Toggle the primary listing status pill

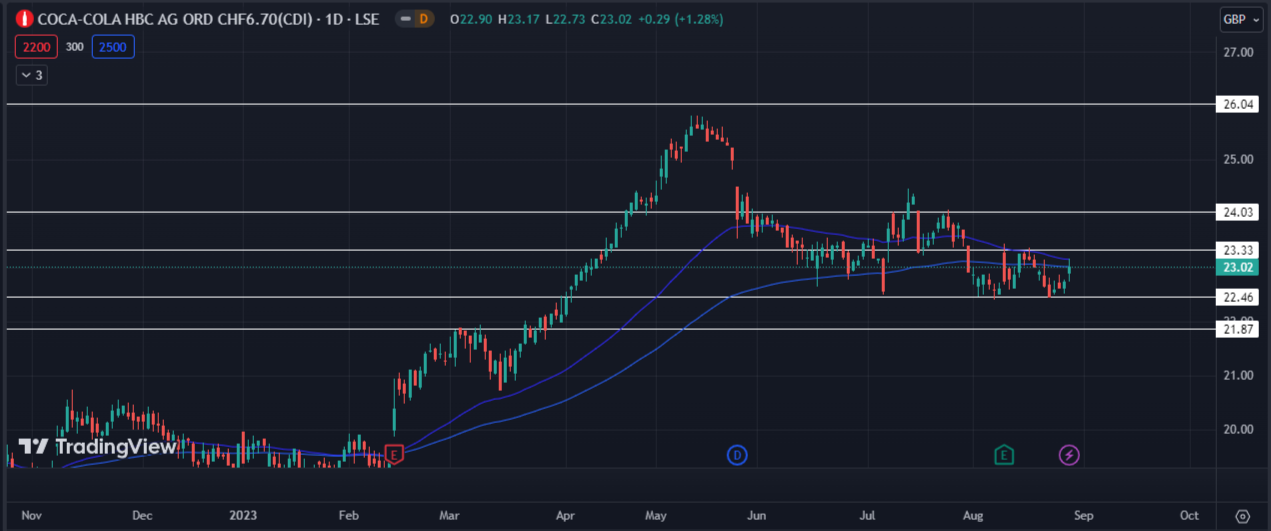(x=404, y=19)
